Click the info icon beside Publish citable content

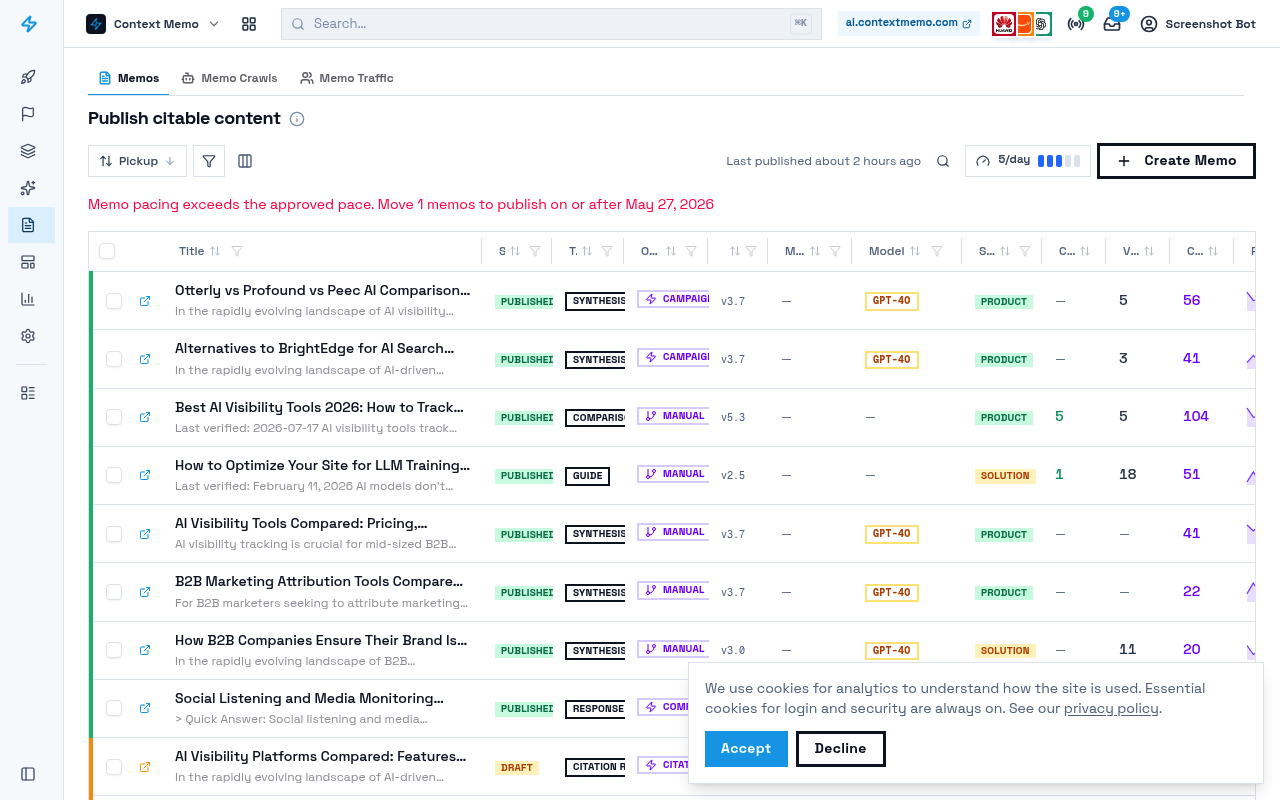297,119
